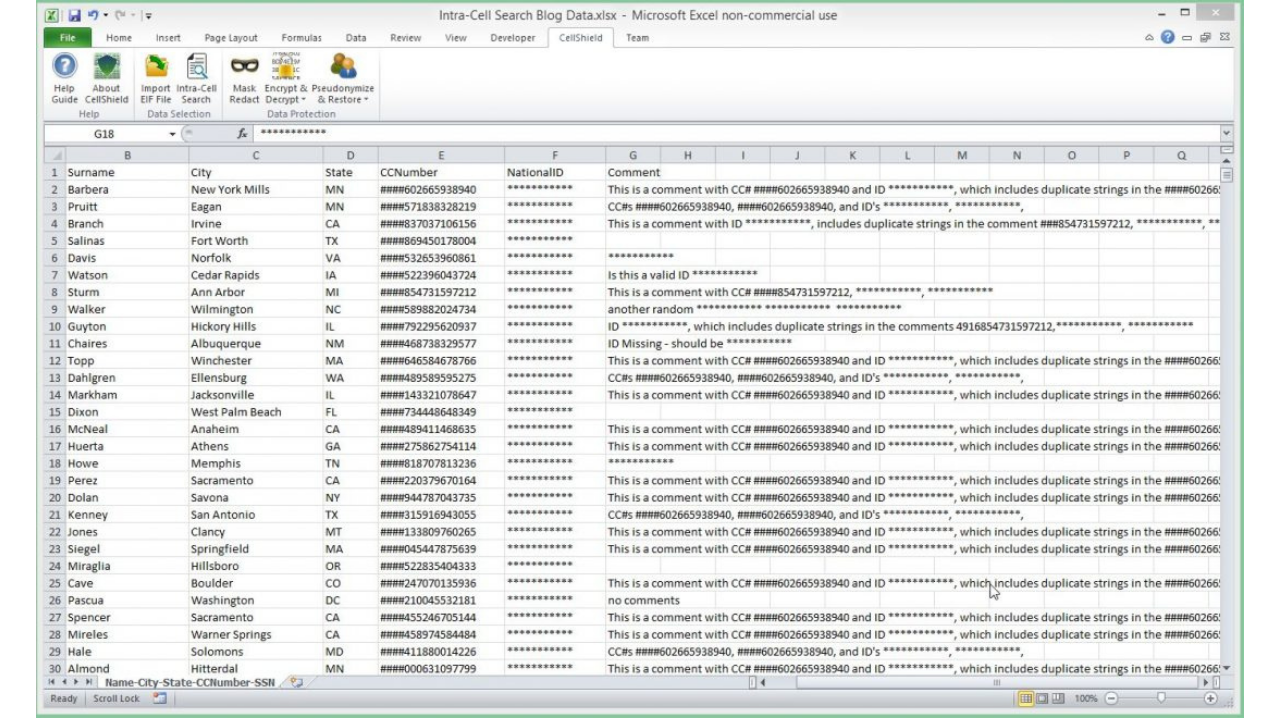Expand the Name Box dropdown

pyautogui.click(x=174, y=132)
